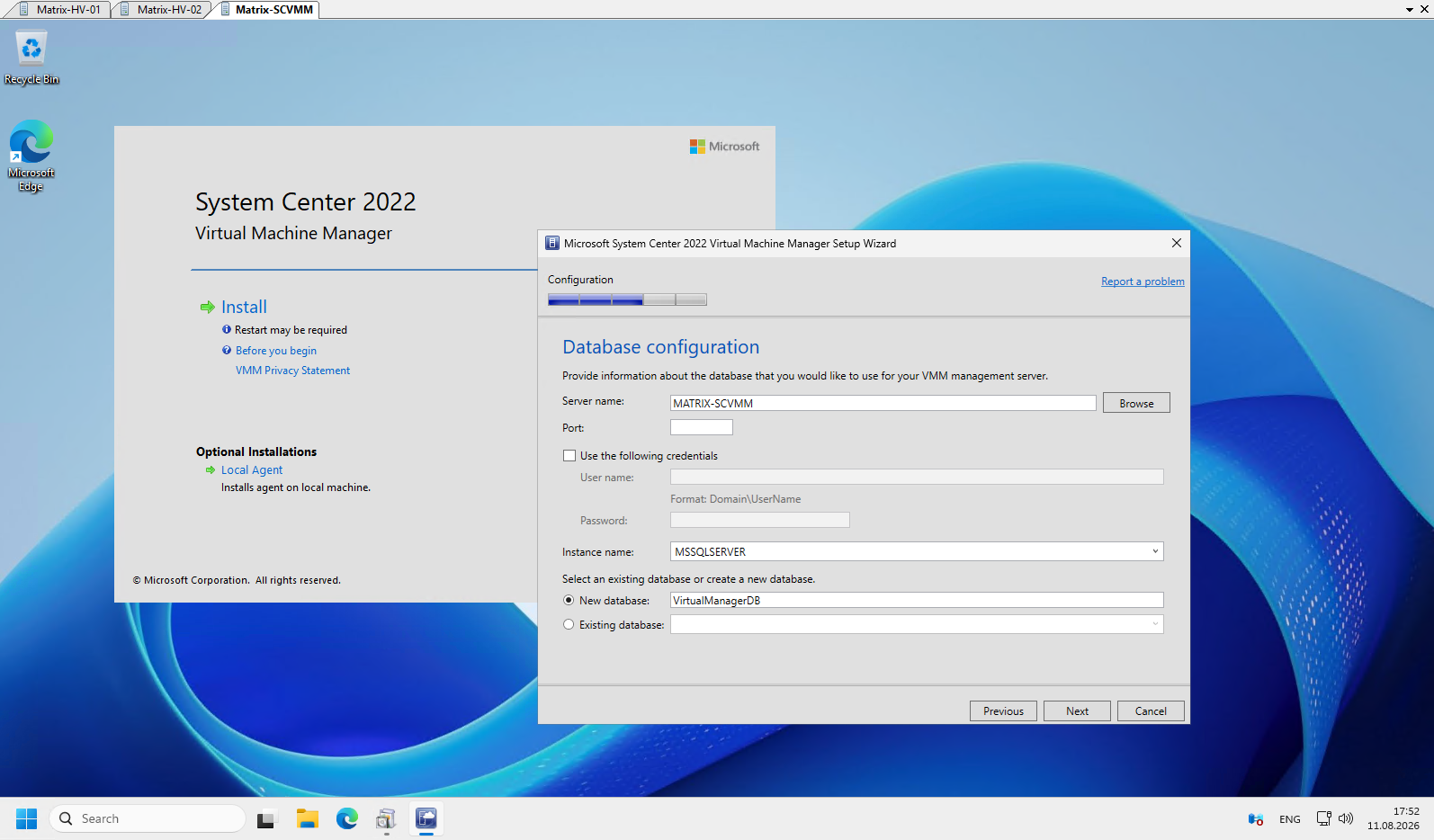Expand the Existing database dropdown

(x=1155, y=624)
